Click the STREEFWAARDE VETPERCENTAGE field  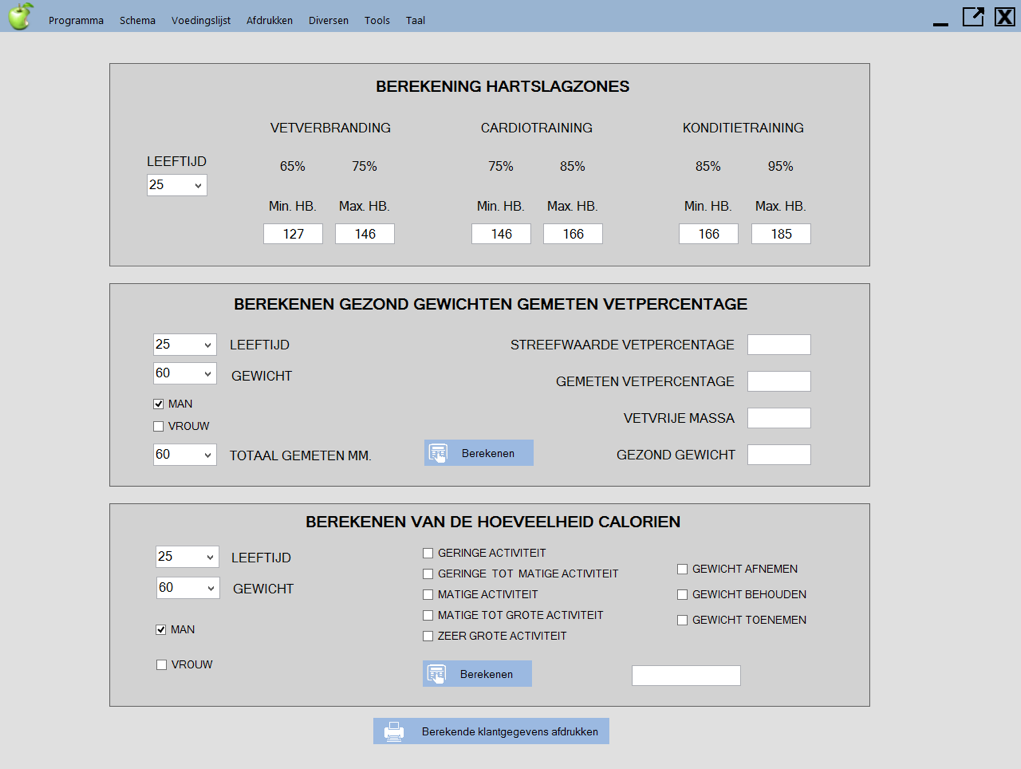pos(778,345)
